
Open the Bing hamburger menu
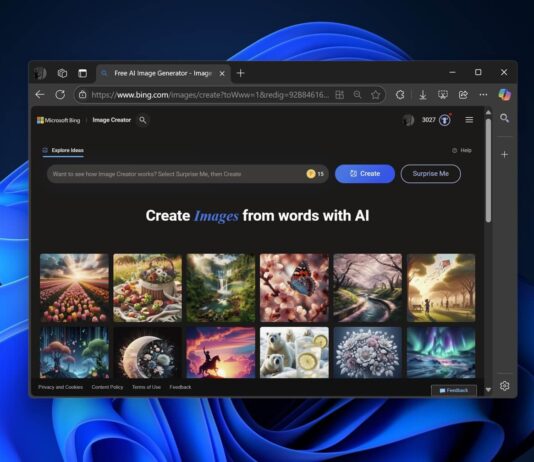[469, 120]
